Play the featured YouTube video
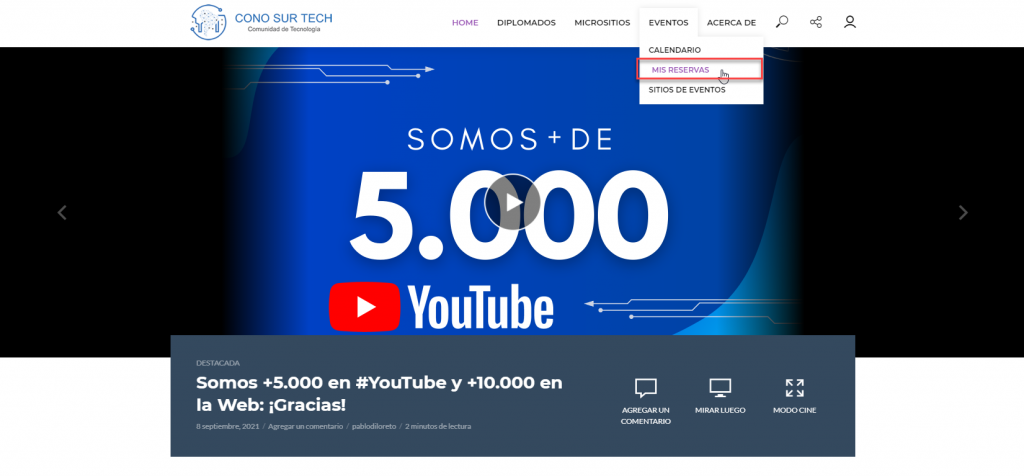Image resolution: width=1024 pixels, height=476 pixels. pyautogui.click(x=512, y=202)
